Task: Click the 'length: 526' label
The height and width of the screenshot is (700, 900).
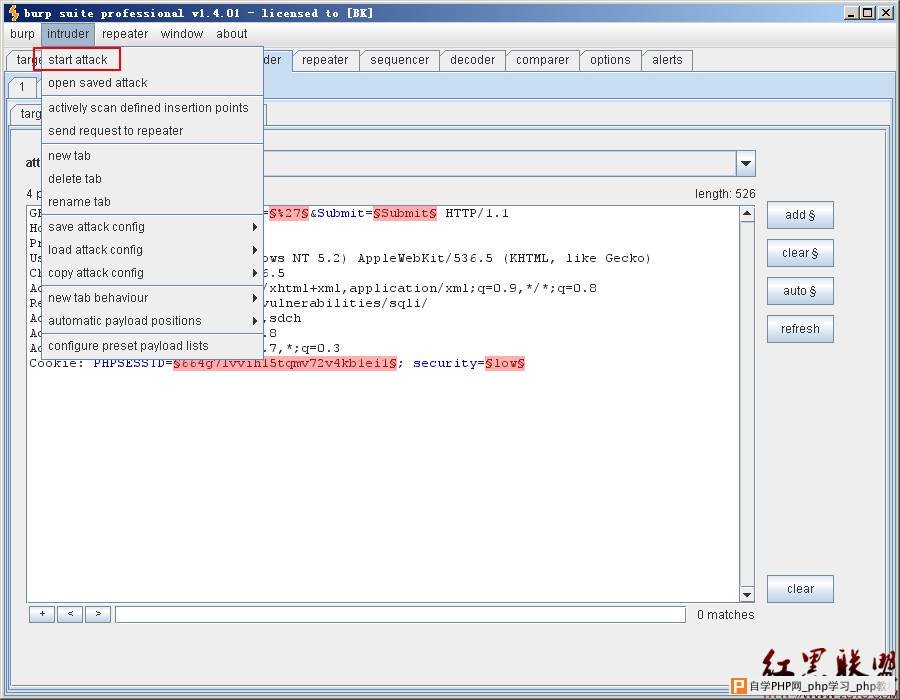Action: pyautogui.click(x=725, y=194)
